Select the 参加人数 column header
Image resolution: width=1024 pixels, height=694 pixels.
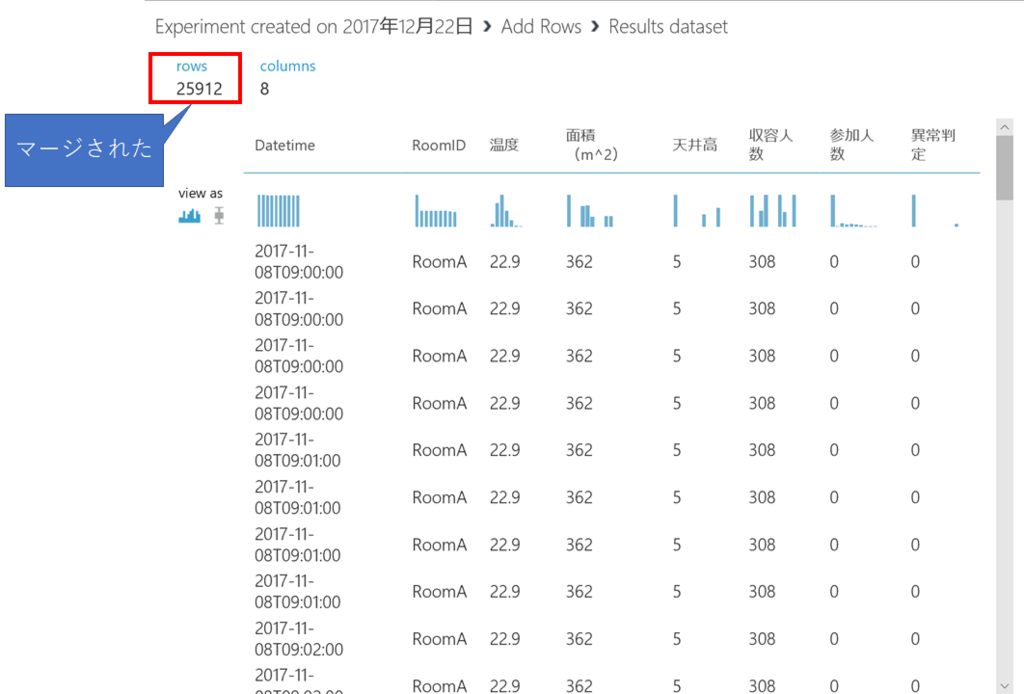click(x=852, y=145)
